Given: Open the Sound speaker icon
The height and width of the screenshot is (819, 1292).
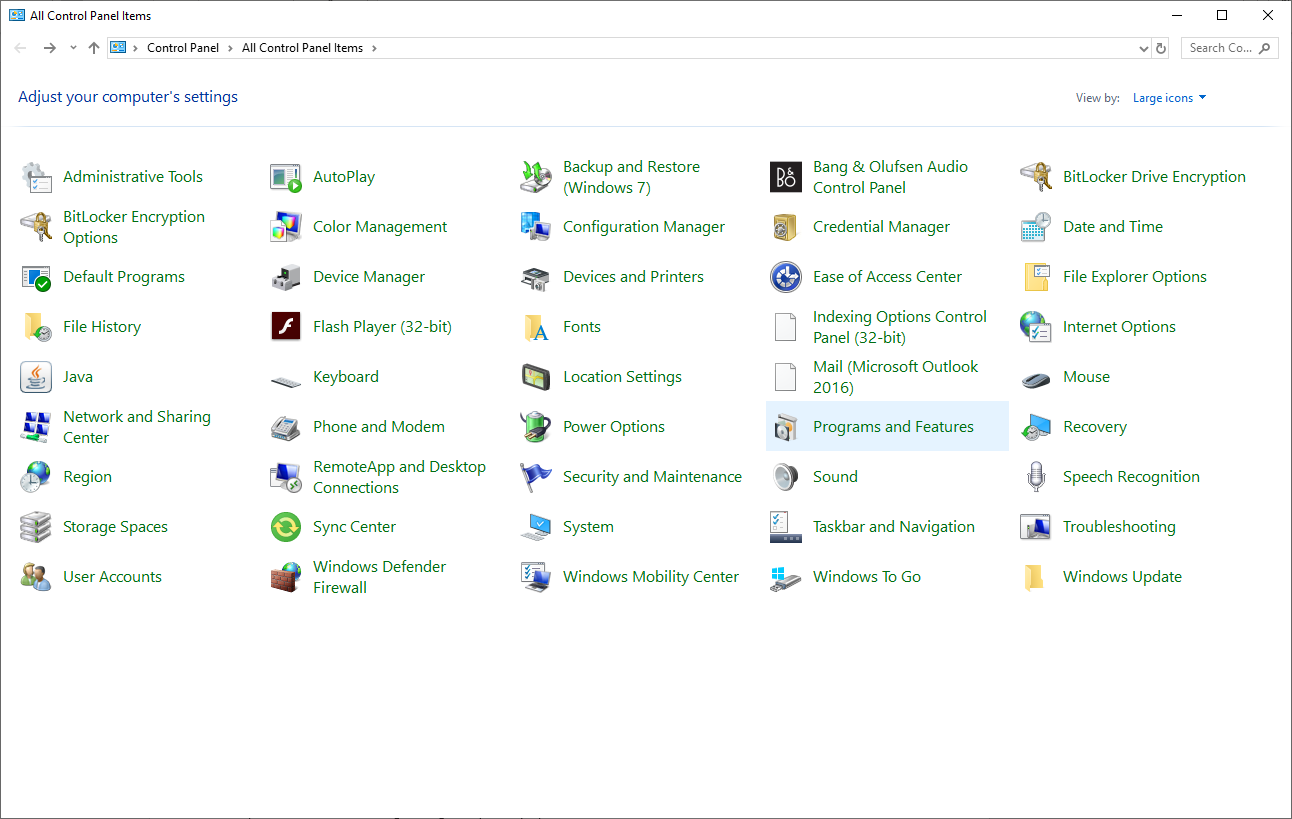Looking at the screenshot, I should (x=786, y=477).
